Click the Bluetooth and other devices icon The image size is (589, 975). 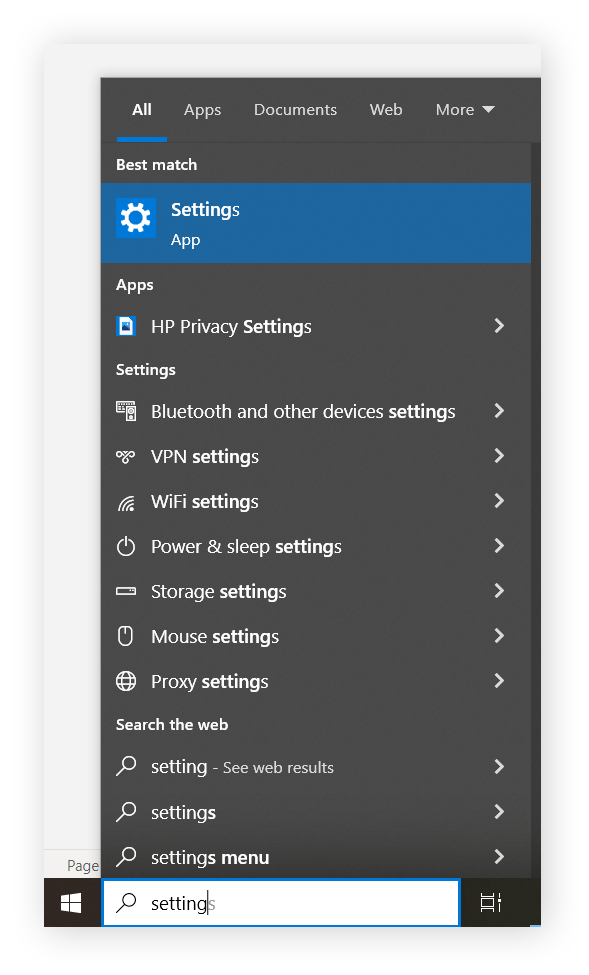[126, 411]
